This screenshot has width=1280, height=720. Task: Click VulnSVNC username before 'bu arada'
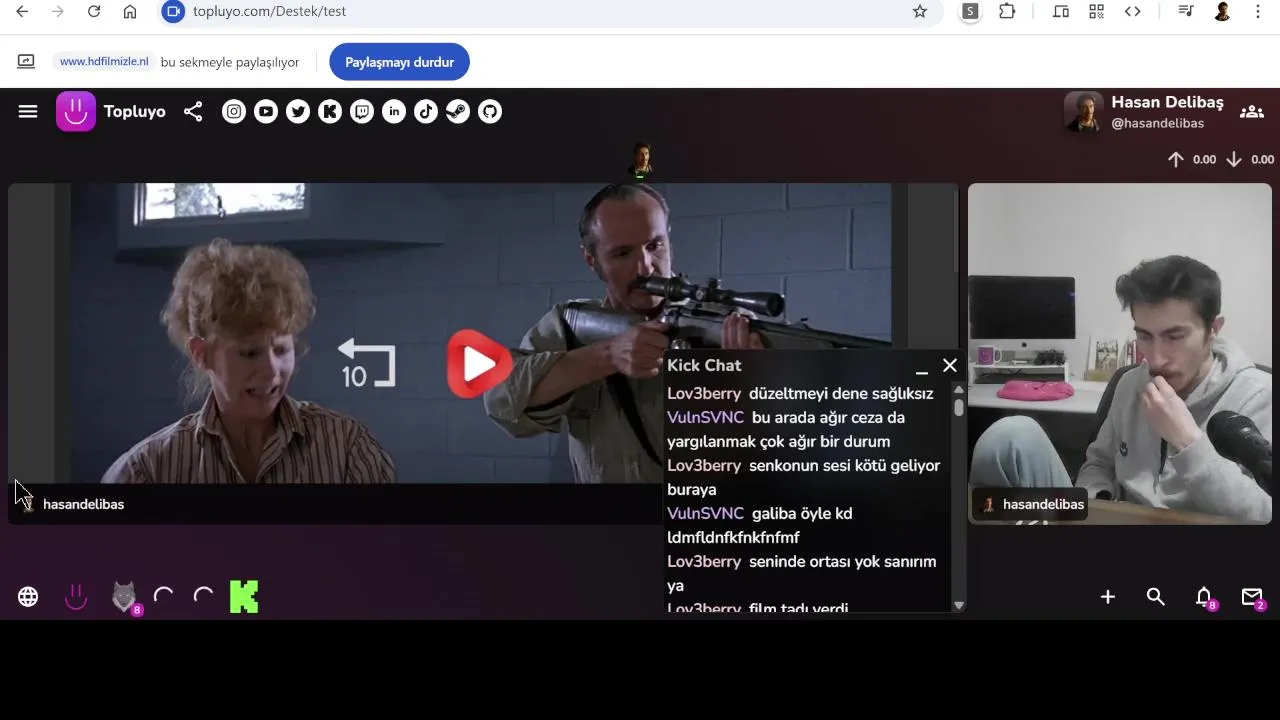(706, 417)
